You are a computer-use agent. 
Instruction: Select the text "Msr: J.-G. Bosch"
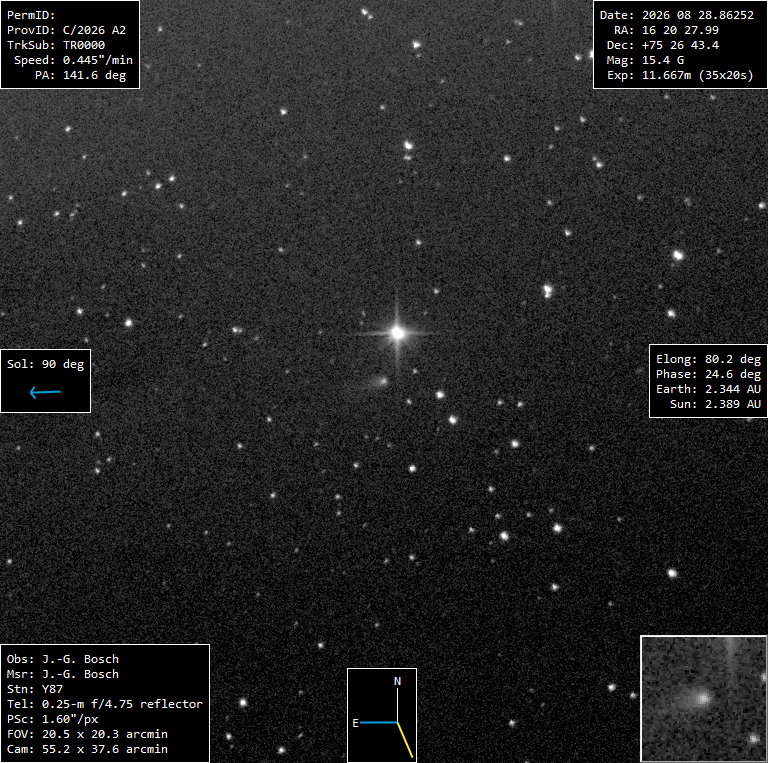coord(63,674)
